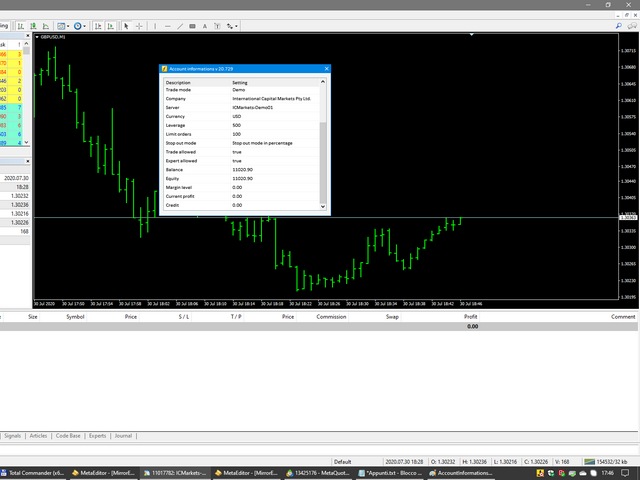Open the Experts tab
This screenshot has width=640, height=480.
click(x=98, y=436)
